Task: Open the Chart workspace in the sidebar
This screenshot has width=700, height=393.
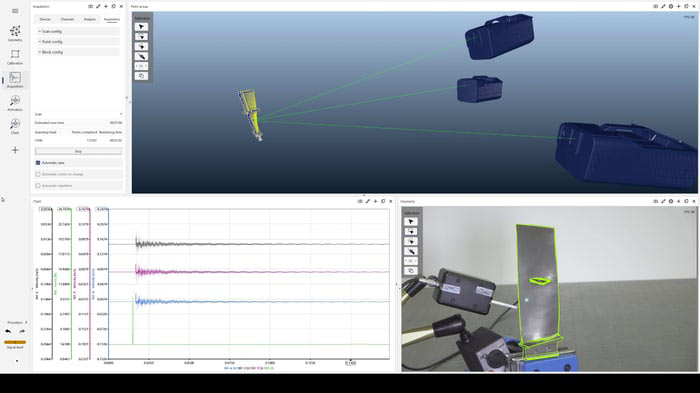Action: click(15, 126)
